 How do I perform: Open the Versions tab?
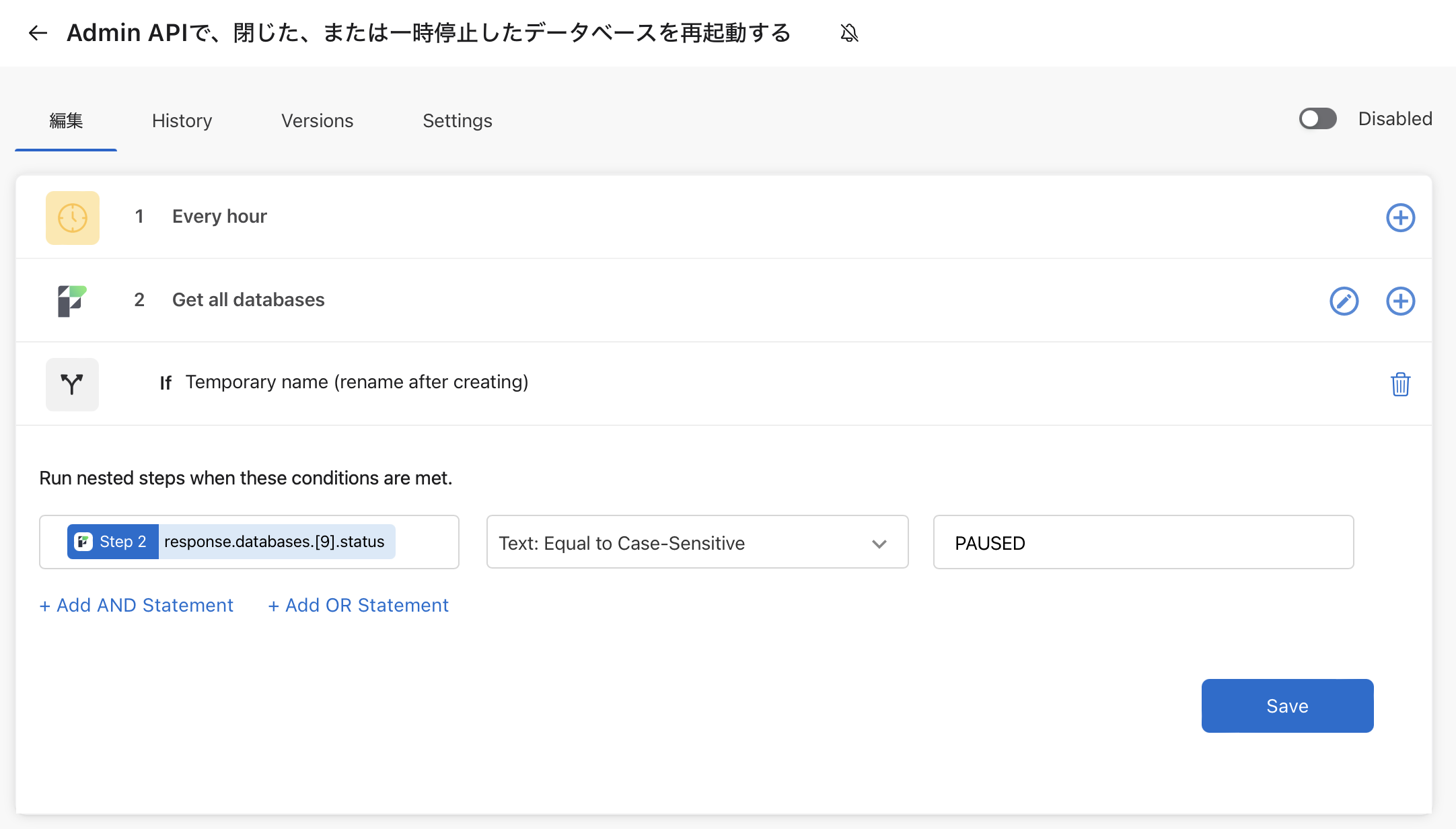click(317, 121)
